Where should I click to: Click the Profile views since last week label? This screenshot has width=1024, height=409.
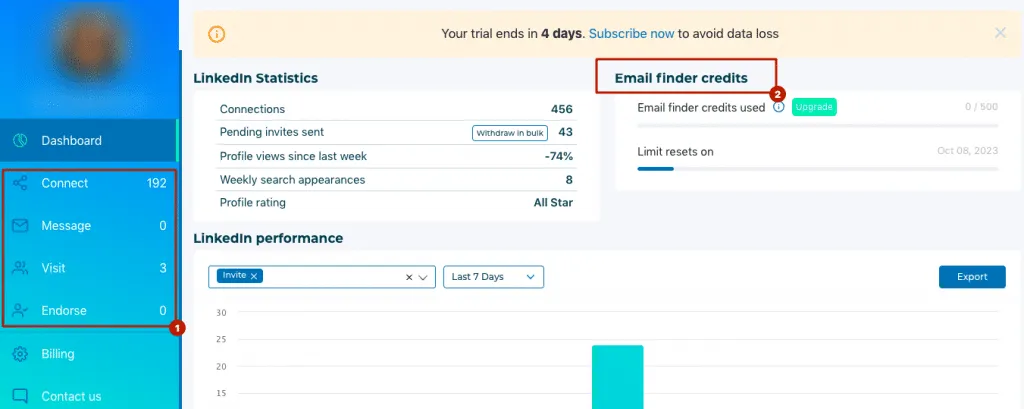[293, 156]
